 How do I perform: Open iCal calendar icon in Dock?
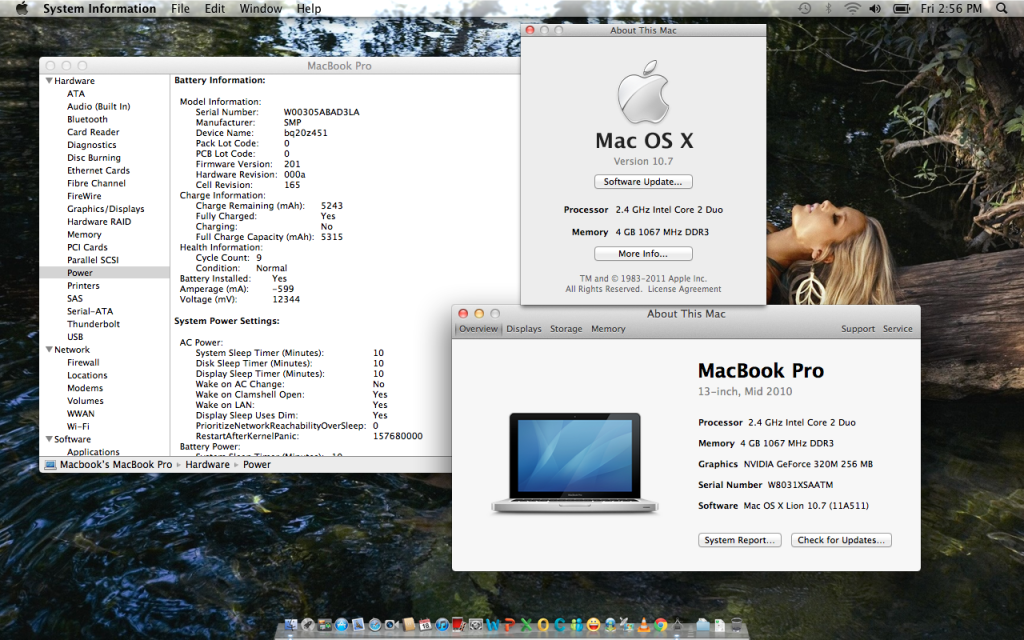point(425,625)
